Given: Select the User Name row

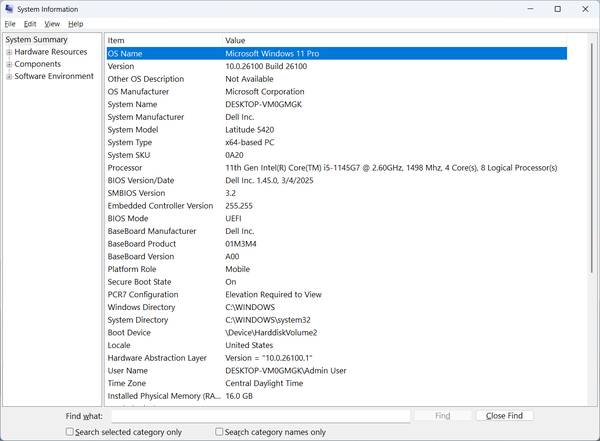Looking at the screenshot, I should (x=337, y=371).
